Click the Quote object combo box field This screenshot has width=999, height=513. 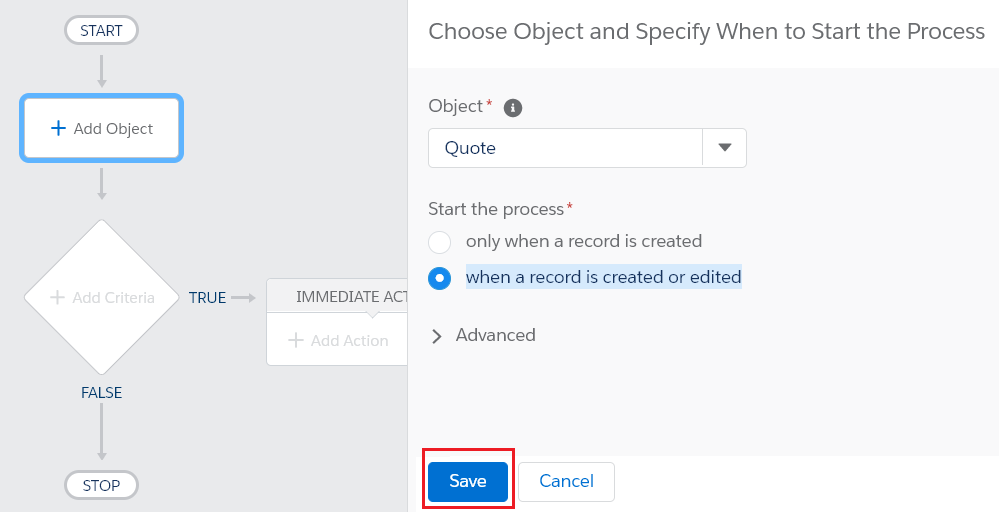[565, 148]
